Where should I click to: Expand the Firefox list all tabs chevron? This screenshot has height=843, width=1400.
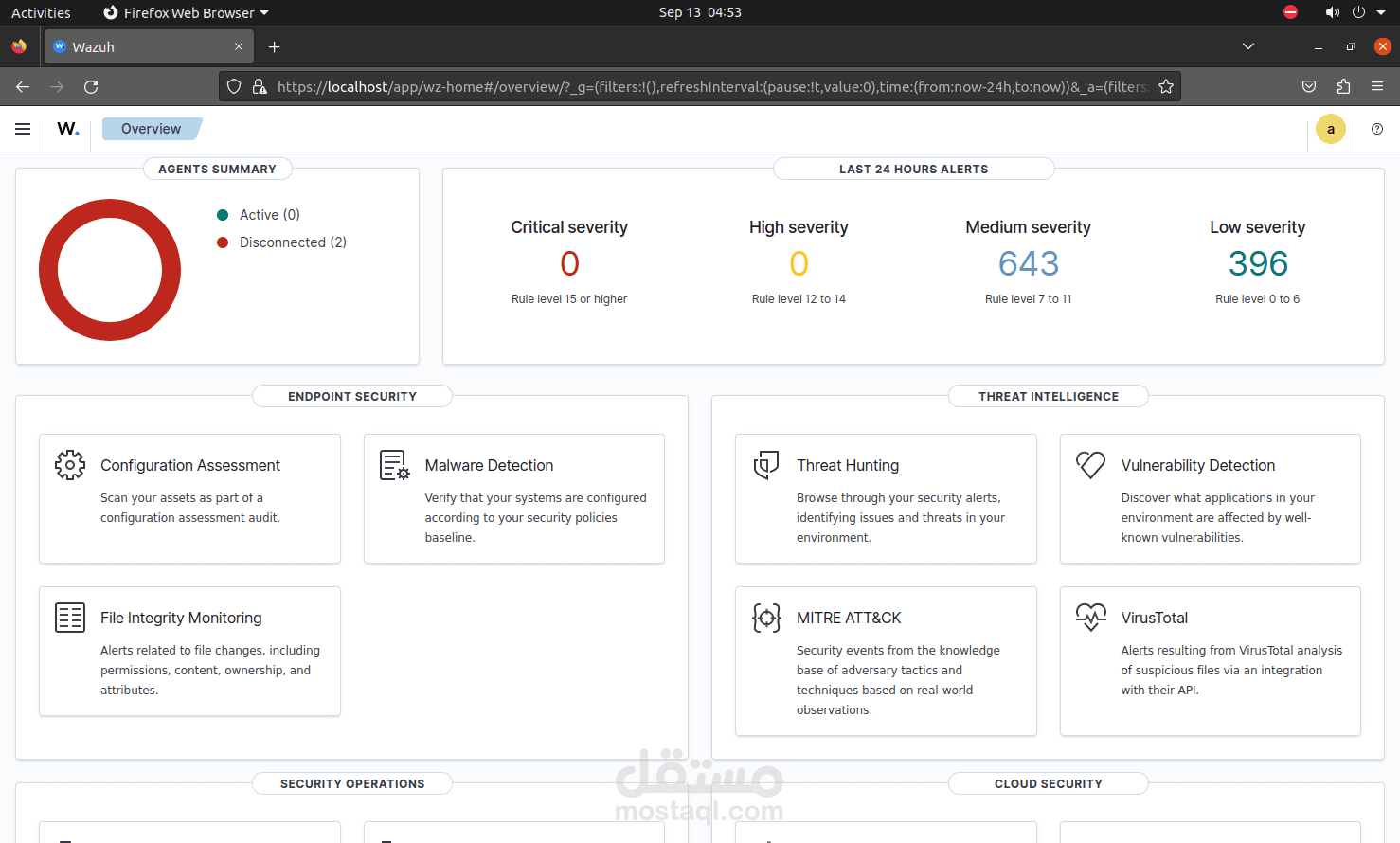pyautogui.click(x=1248, y=46)
